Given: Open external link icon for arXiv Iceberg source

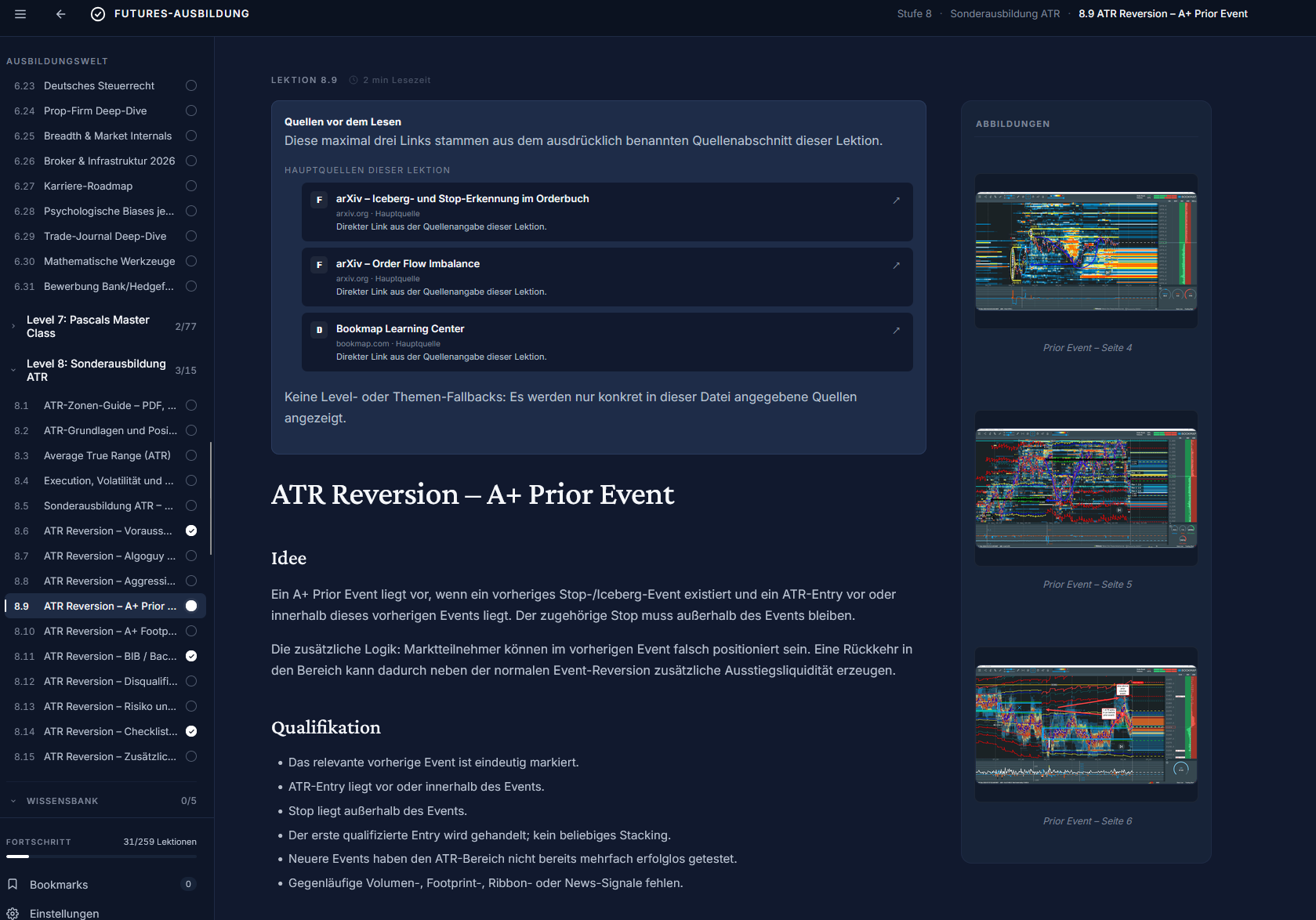Looking at the screenshot, I should click(896, 201).
